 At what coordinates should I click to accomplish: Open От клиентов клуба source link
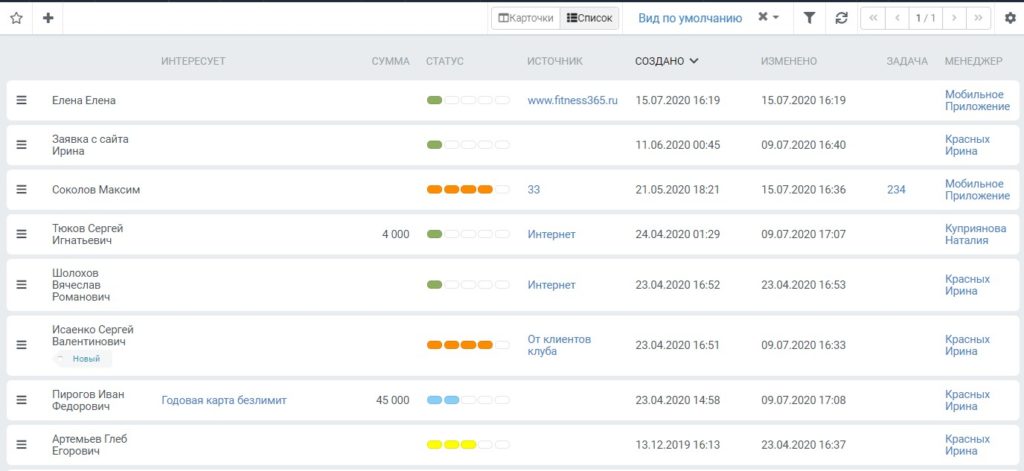(x=559, y=345)
